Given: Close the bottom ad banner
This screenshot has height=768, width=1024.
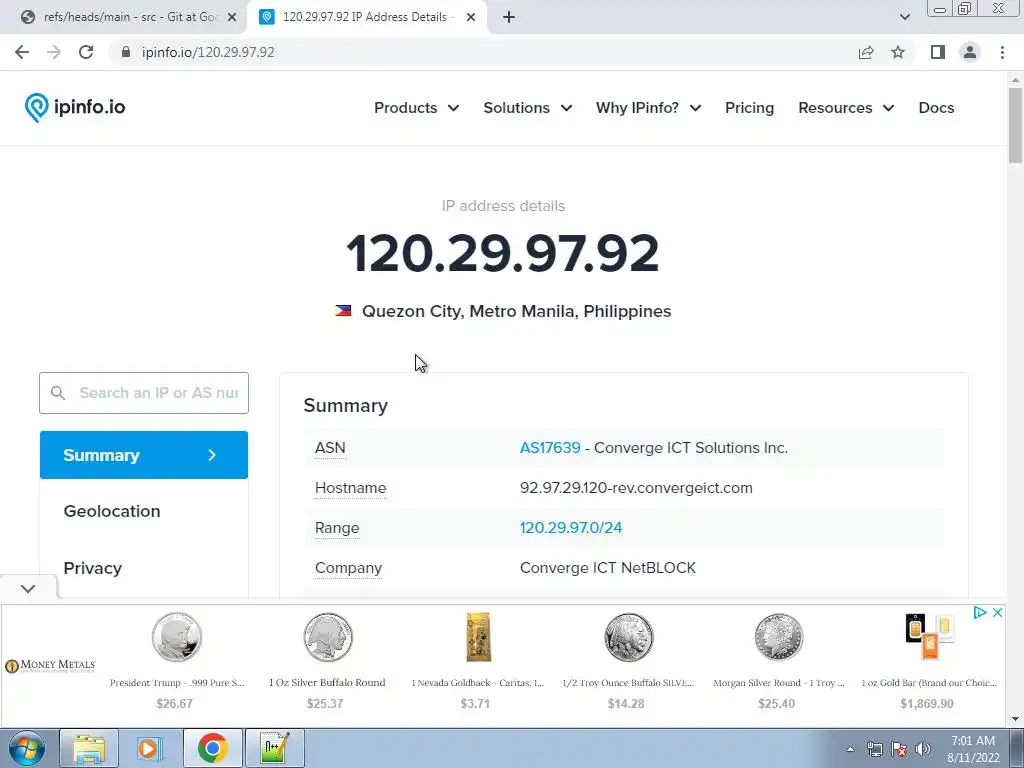Looking at the screenshot, I should tap(997, 612).
